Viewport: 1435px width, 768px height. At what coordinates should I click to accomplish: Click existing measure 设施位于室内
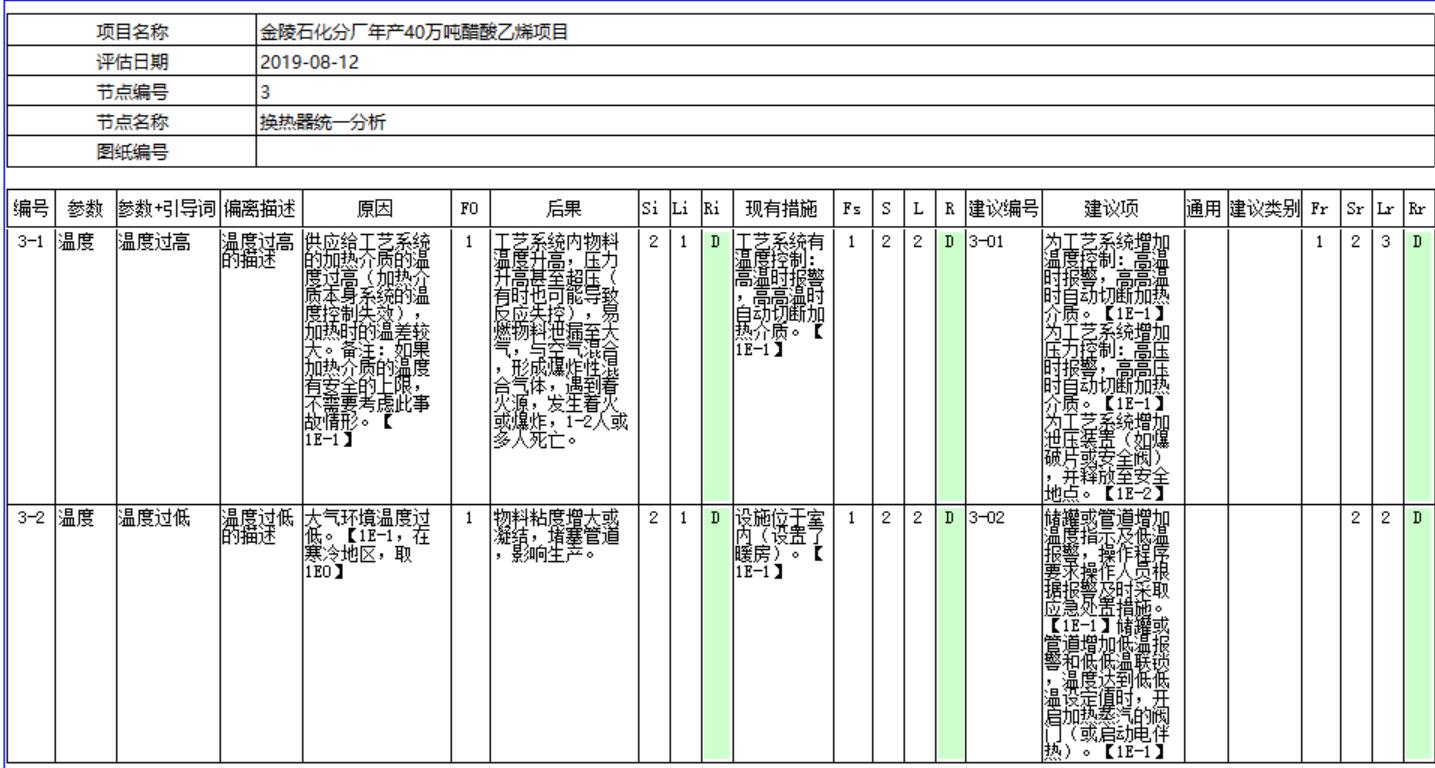tap(782, 634)
